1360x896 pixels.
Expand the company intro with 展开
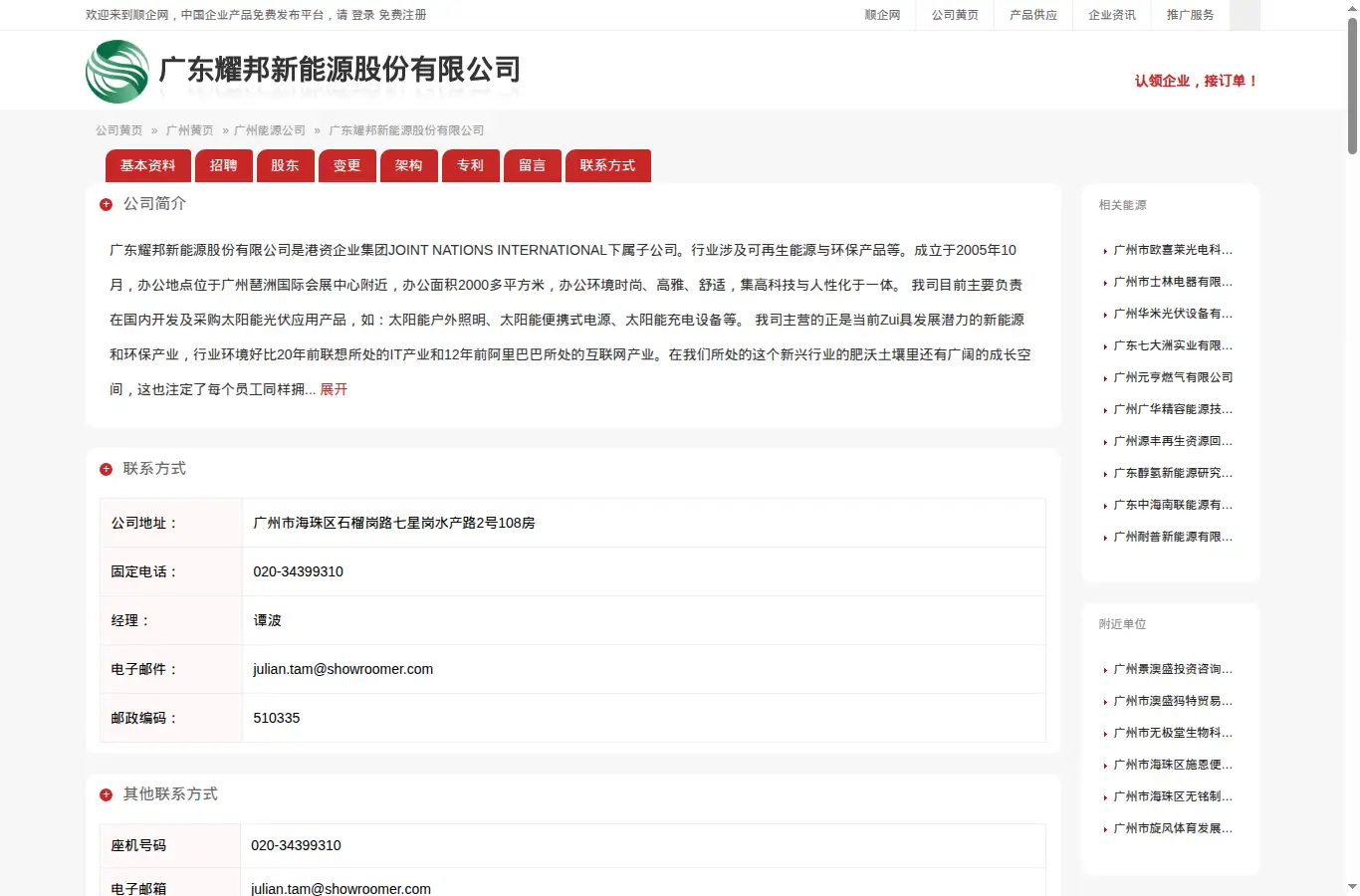[334, 389]
